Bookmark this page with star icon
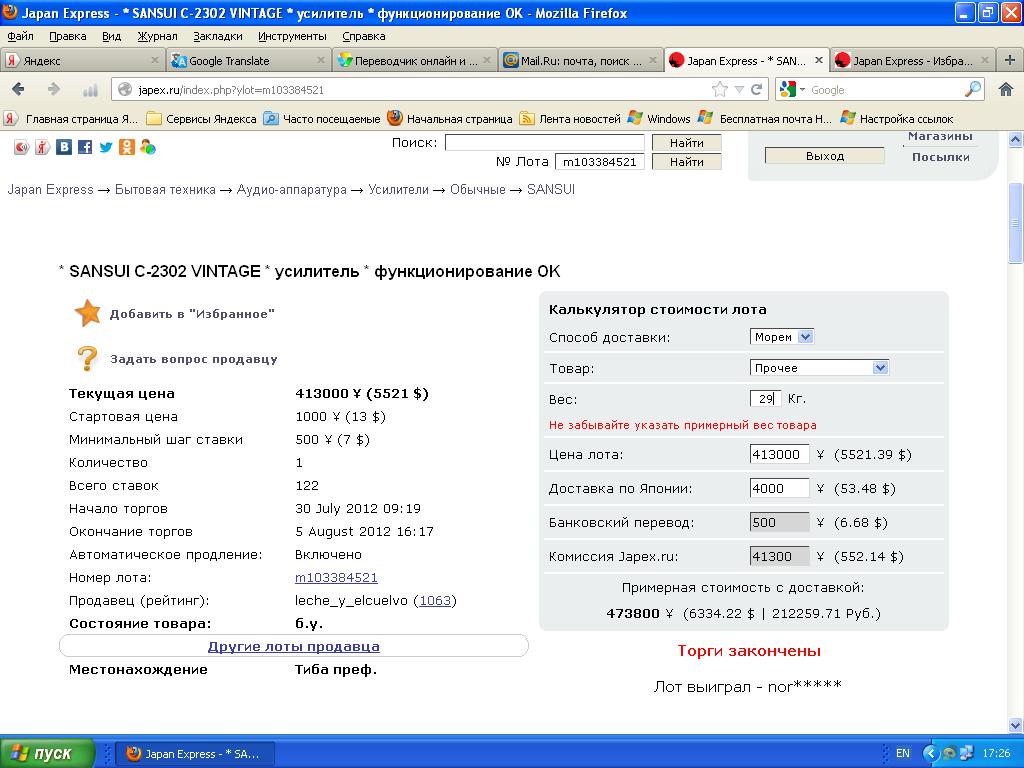 [x=719, y=90]
